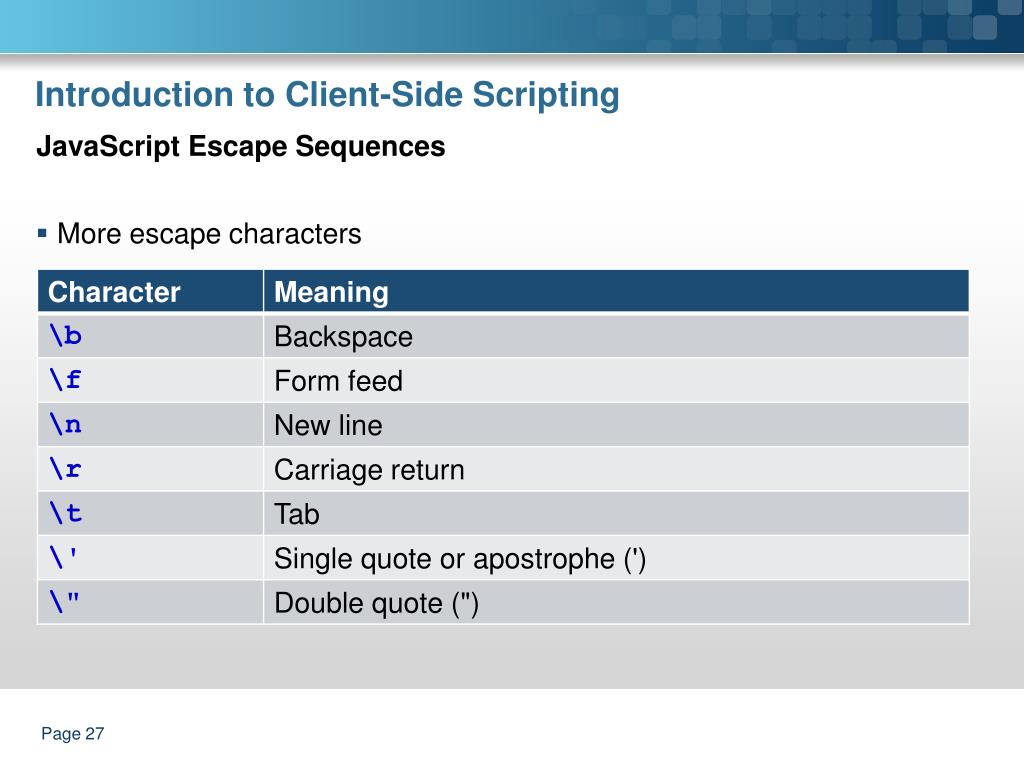Select the Tab meaning cell
This screenshot has width=1024, height=768.
click(616, 514)
